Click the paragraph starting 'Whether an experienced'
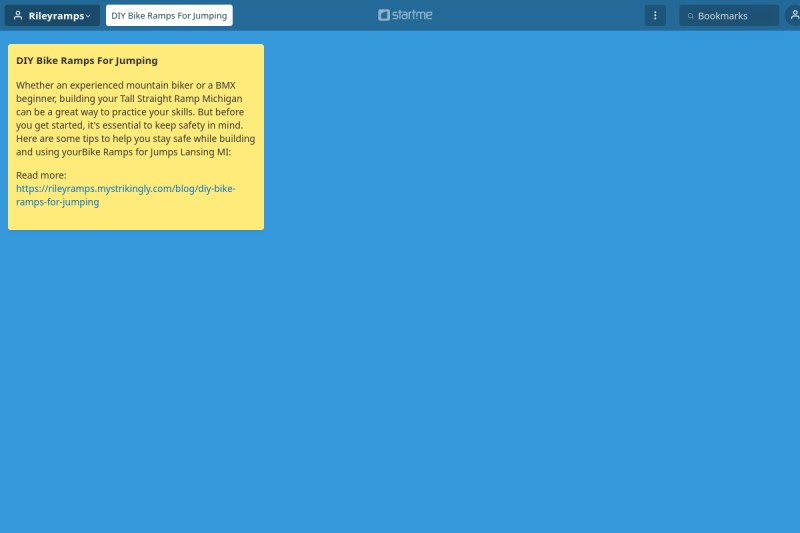Viewport: 800px width, 533px height. [136, 118]
